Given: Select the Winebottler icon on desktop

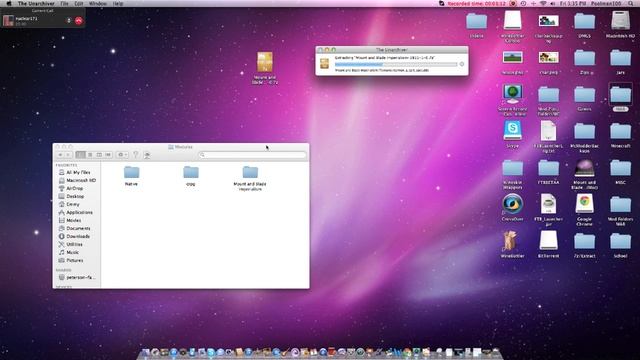Looking at the screenshot, I should click(510, 241).
